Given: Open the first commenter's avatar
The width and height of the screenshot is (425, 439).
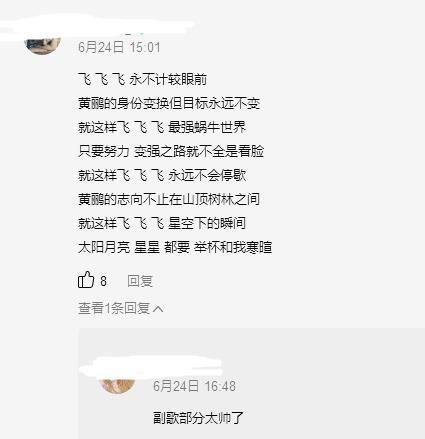Looking at the screenshot, I should 43,42.
